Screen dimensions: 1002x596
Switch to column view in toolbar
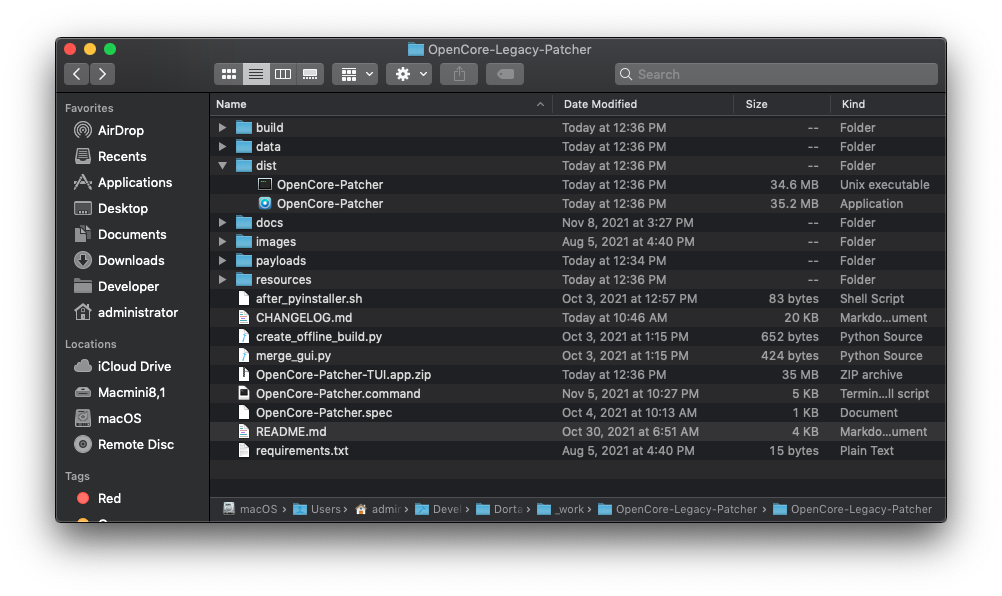[x=283, y=74]
